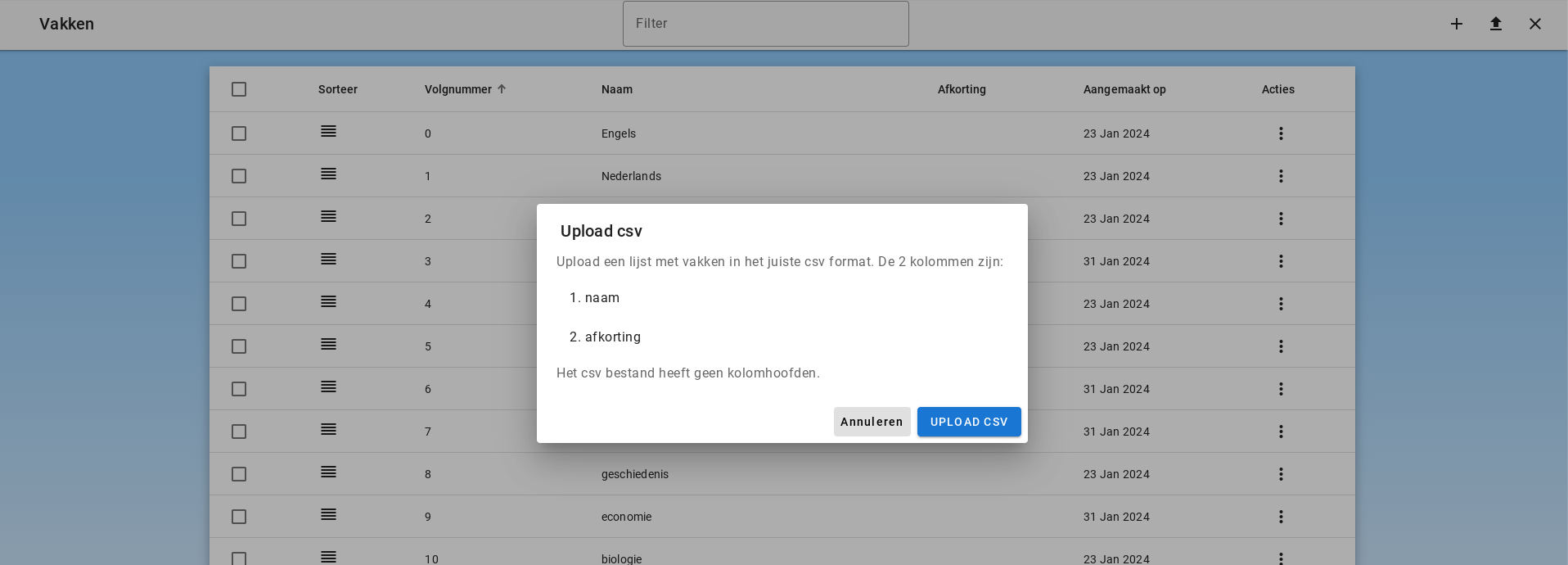Click into the Filter input field
This screenshot has height=565, width=1568.
[x=765, y=24]
